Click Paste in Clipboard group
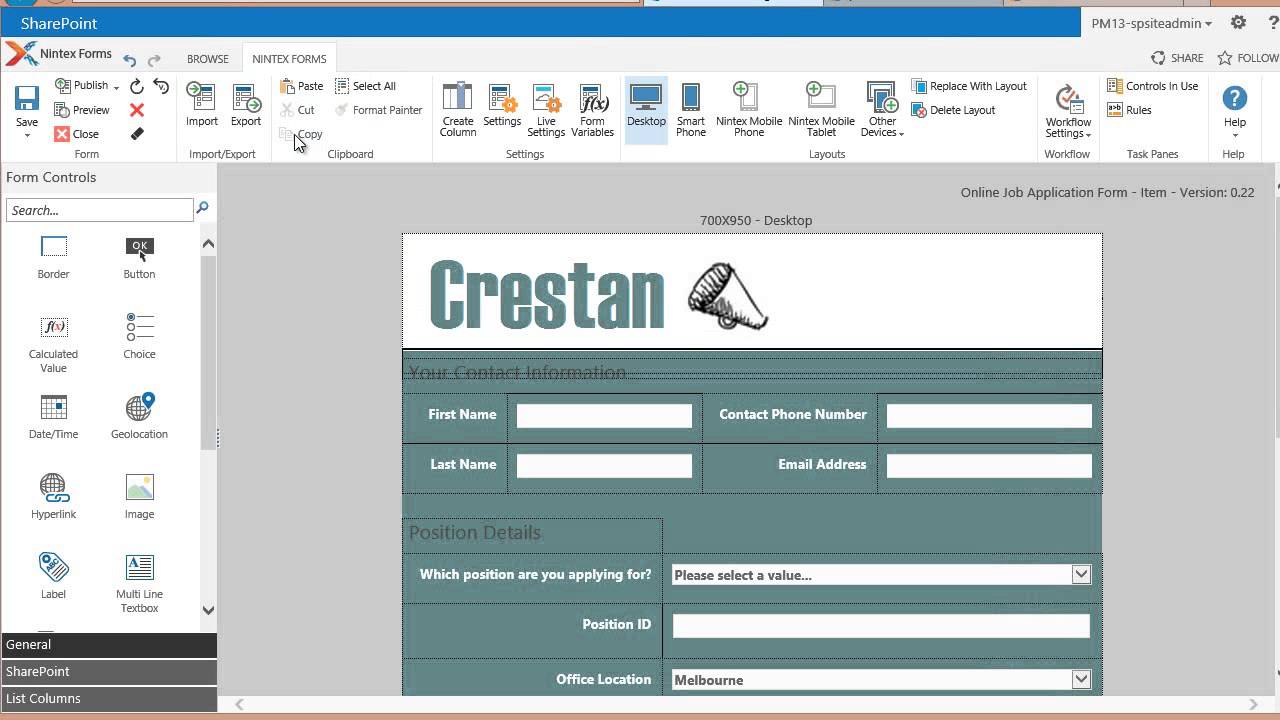The width and height of the screenshot is (1280, 720). [x=302, y=86]
